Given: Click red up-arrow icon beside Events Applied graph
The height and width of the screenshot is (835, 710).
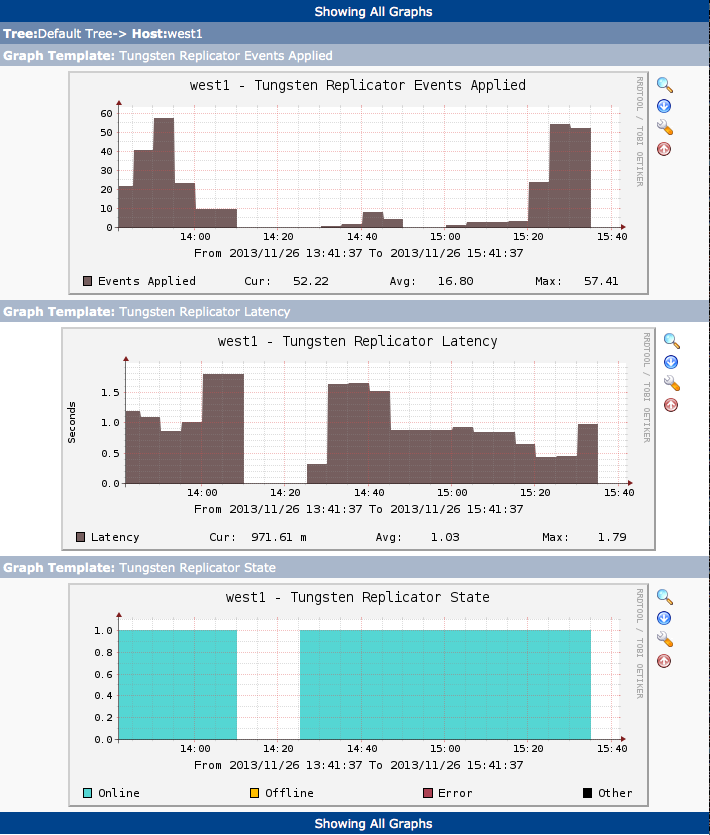Looking at the screenshot, I should tap(664, 149).
